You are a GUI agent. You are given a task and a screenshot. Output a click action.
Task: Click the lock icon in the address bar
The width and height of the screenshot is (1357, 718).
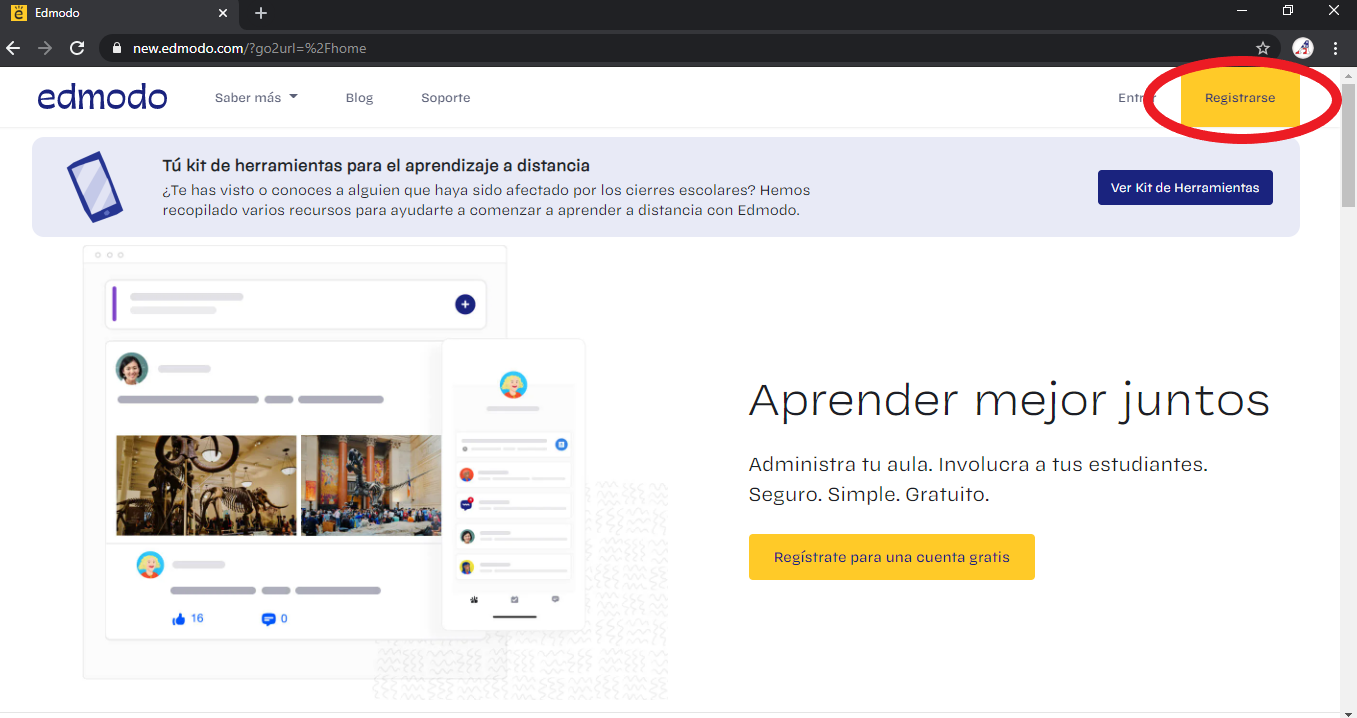click(x=116, y=47)
